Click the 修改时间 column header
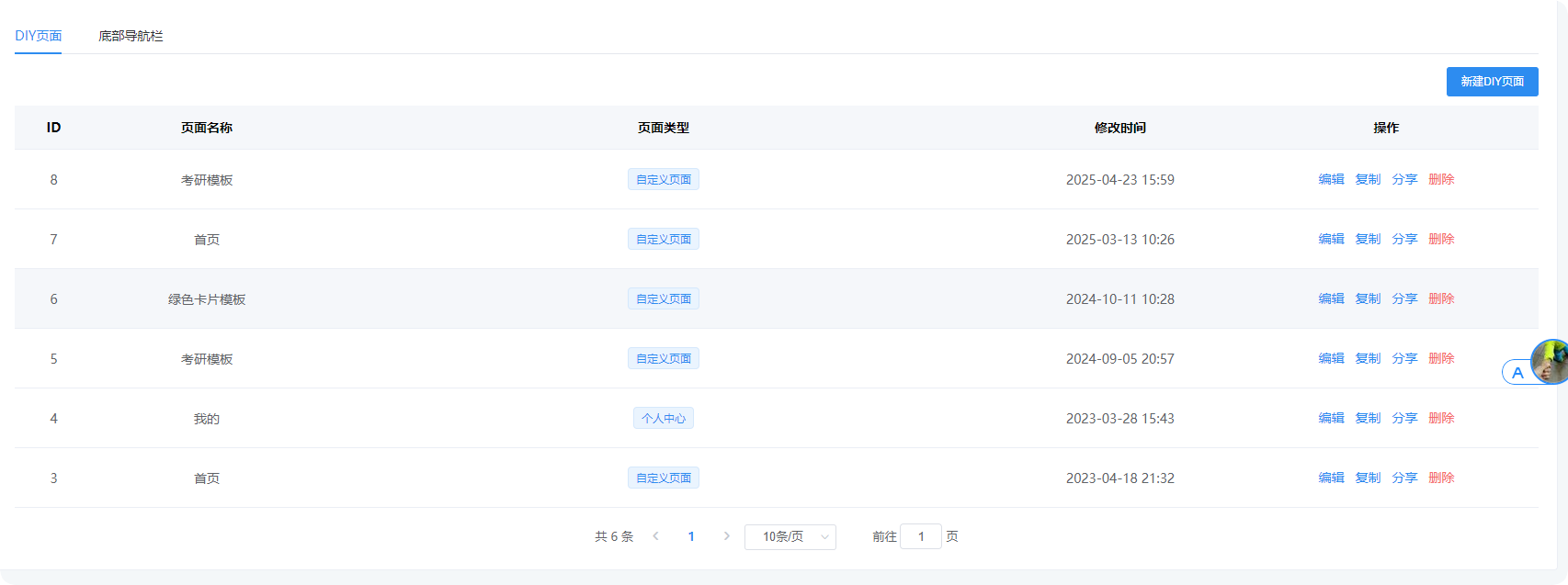1568x585 pixels. tap(1120, 128)
